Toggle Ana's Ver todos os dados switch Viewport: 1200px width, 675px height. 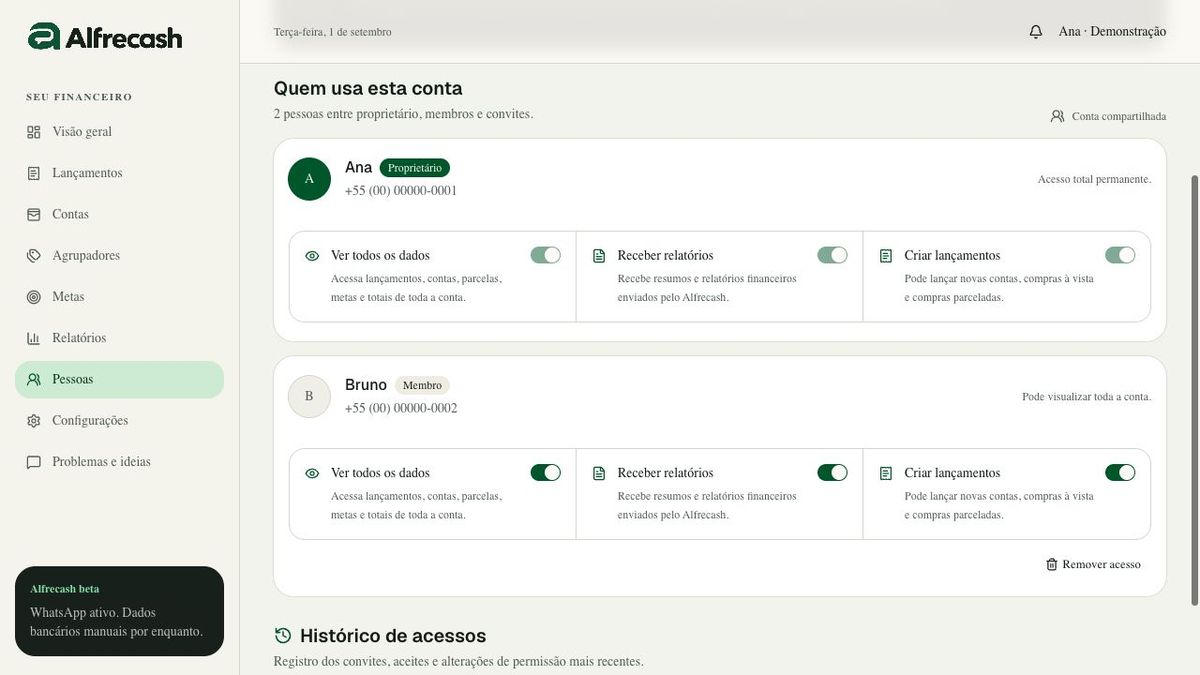546,255
